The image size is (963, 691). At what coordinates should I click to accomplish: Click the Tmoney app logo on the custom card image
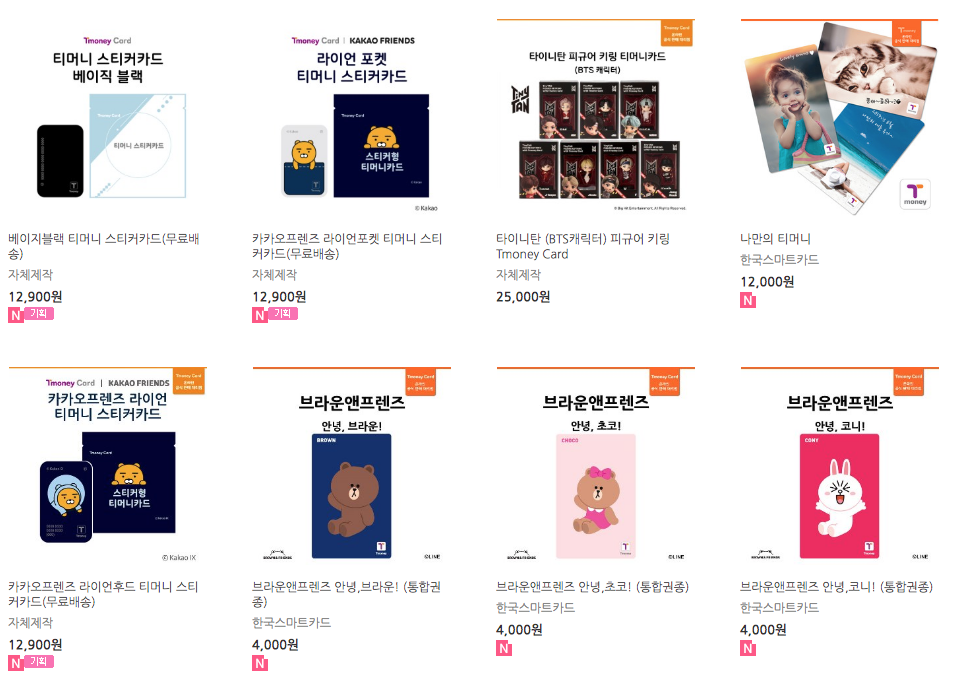coord(915,194)
